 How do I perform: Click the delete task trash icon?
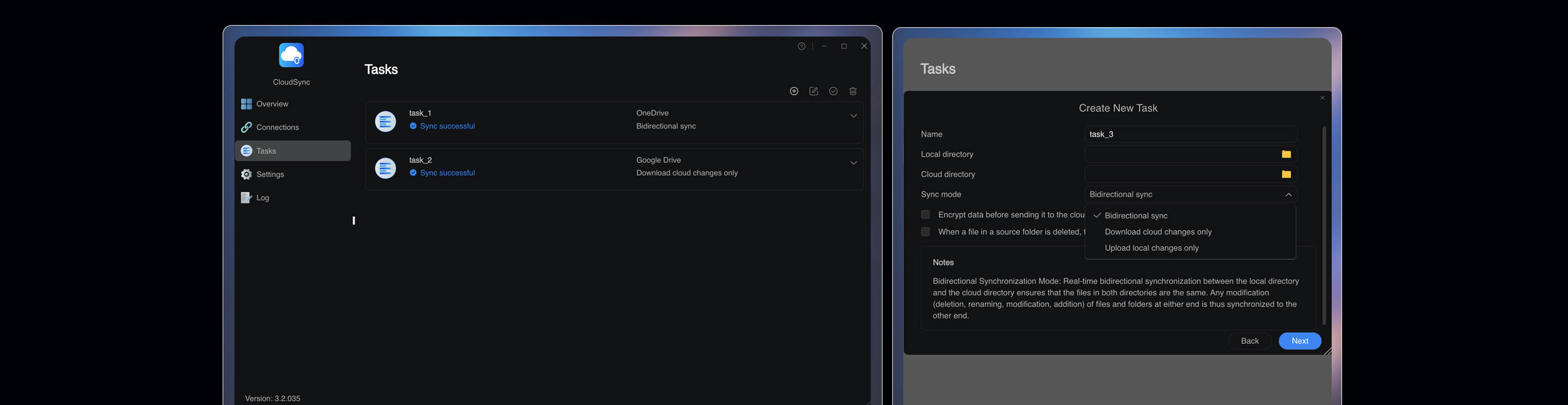853,91
